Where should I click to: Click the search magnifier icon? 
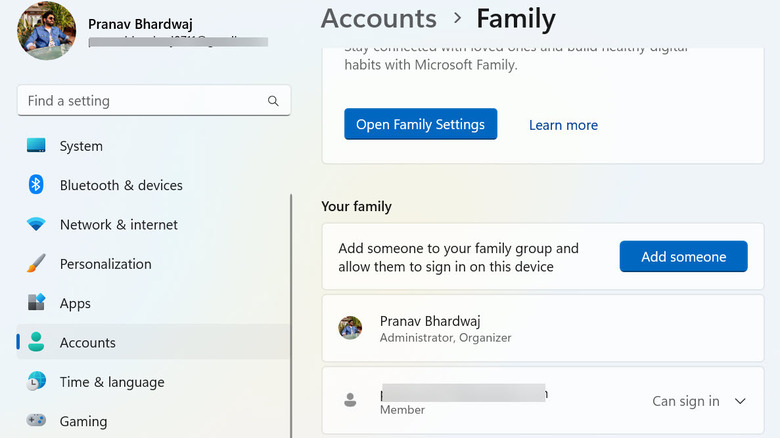(x=273, y=101)
